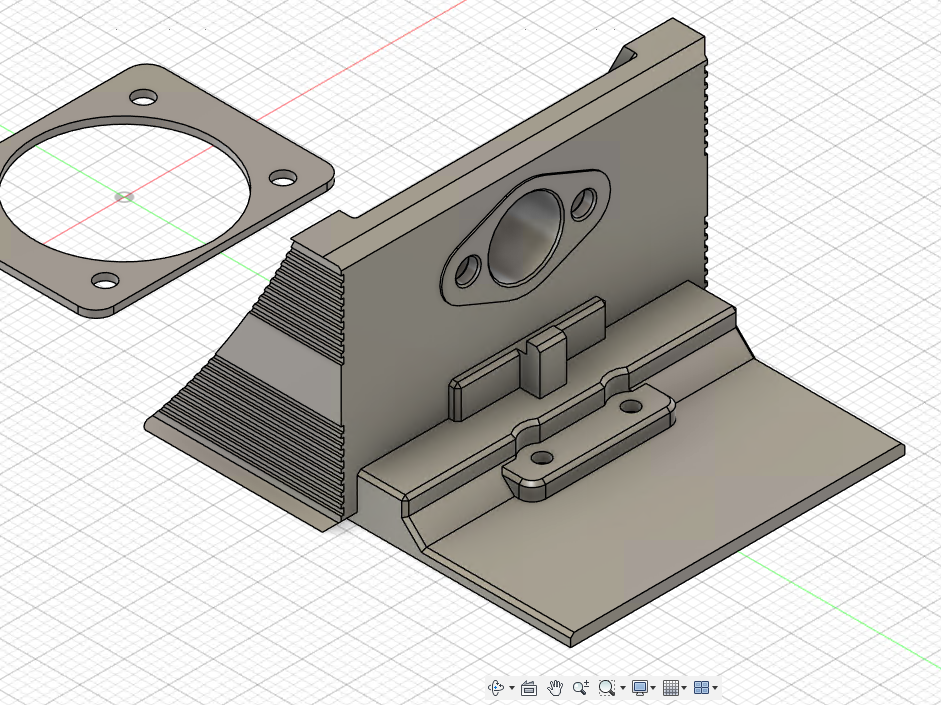Expand the Display Settings dropdown arrow

(x=653, y=688)
